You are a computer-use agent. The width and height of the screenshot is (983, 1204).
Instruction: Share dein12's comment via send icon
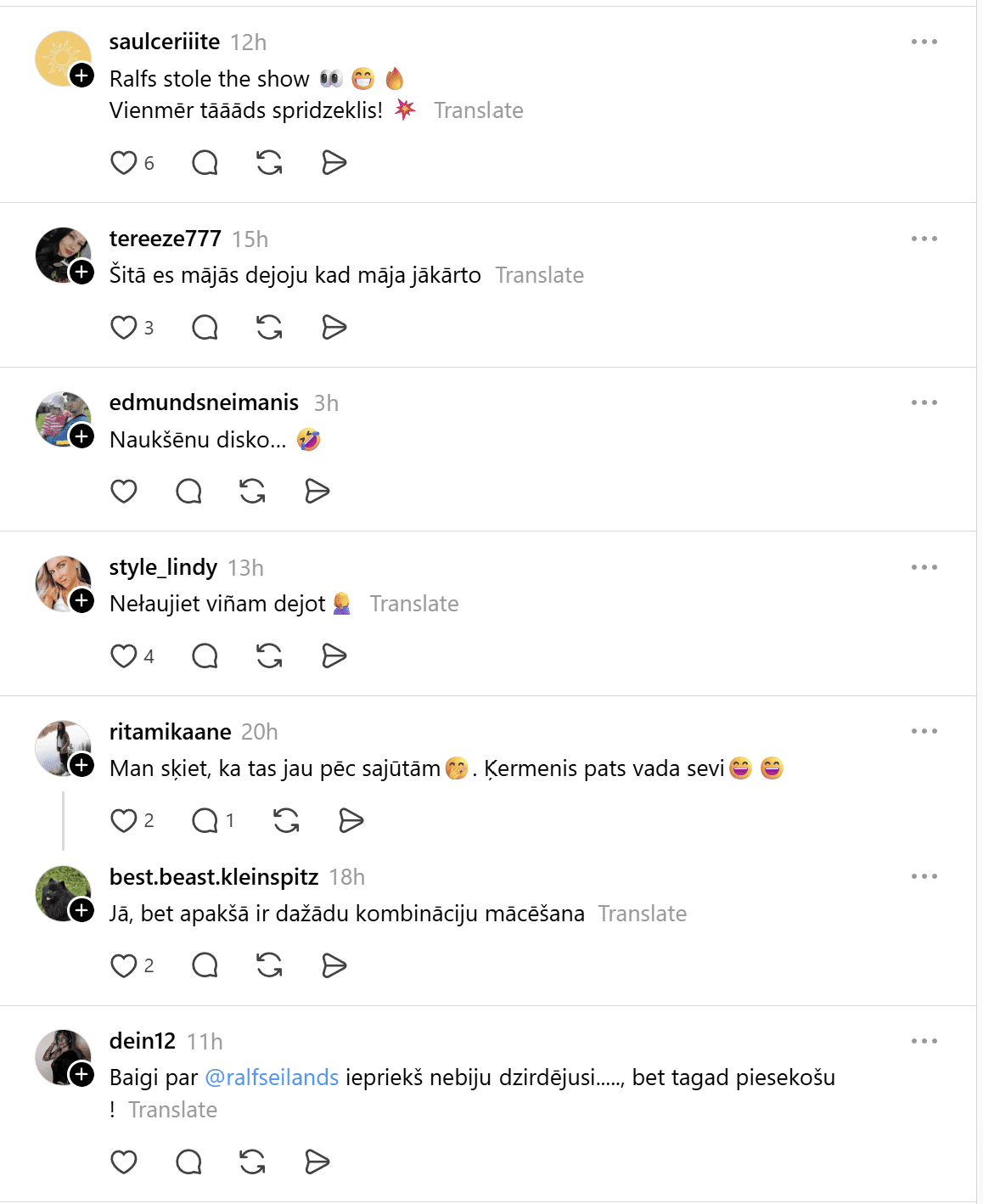click(317, 1162)
